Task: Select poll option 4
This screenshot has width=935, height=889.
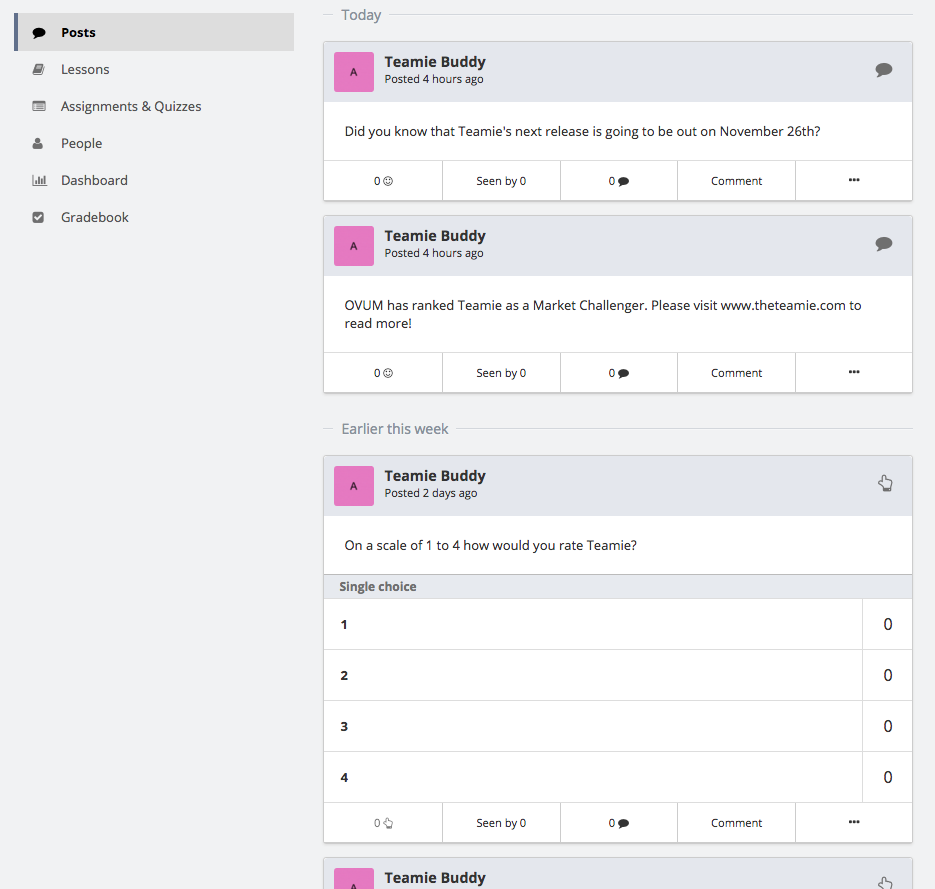Action: [x=593, y=777]
